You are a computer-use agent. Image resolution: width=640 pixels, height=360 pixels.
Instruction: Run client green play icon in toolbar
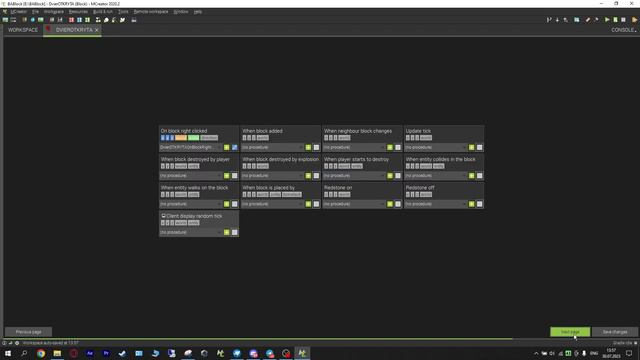(607, 20)
